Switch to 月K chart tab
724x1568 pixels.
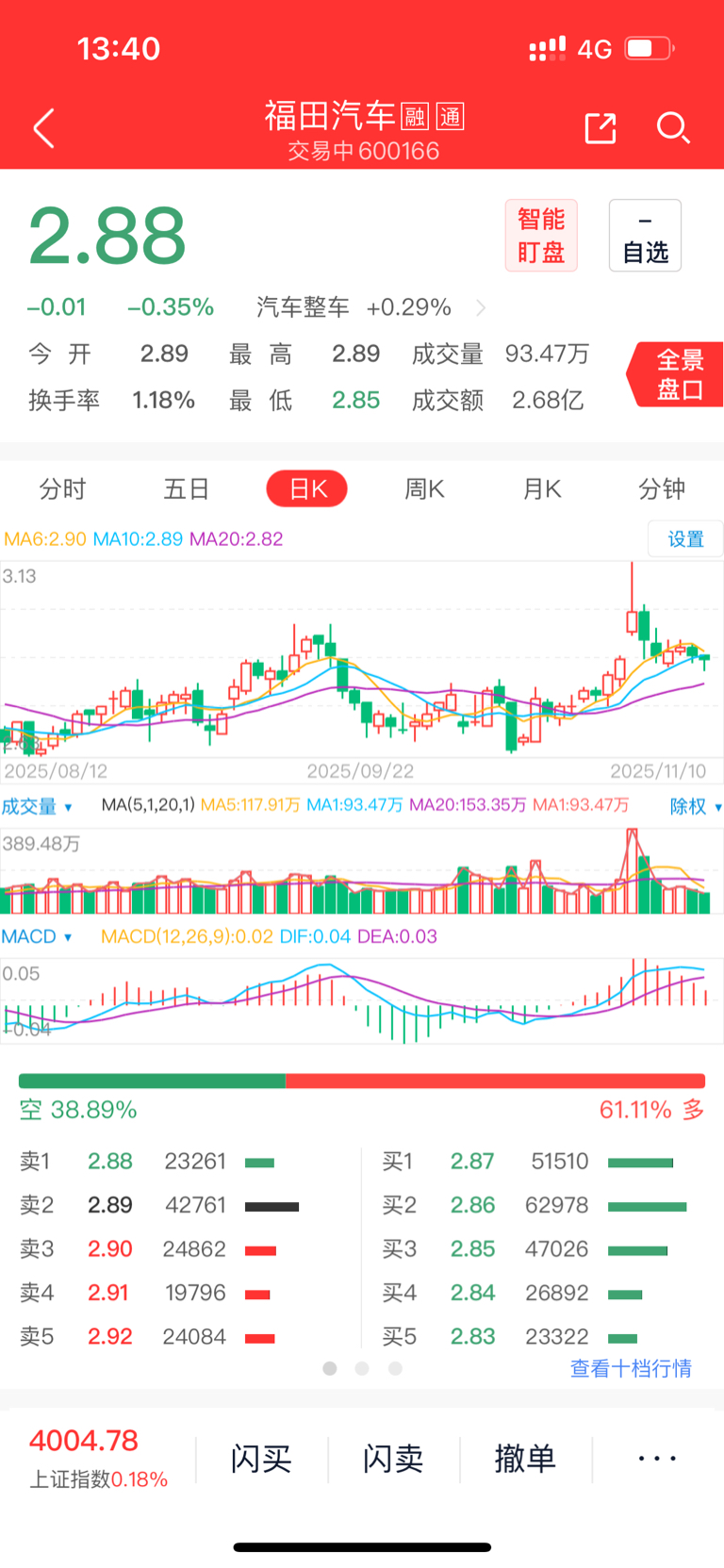pos(542,489)
